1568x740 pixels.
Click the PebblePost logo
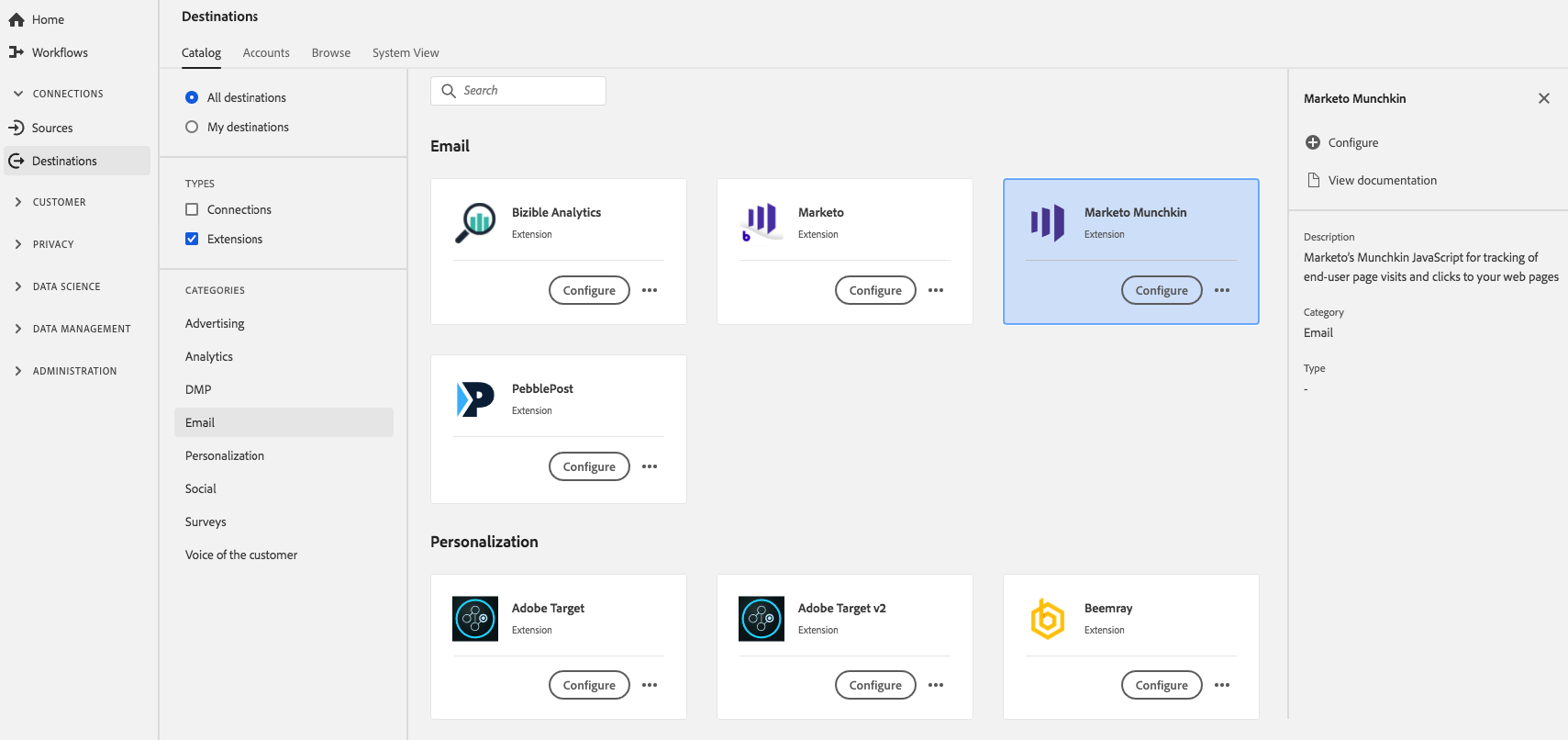[475, 398]
